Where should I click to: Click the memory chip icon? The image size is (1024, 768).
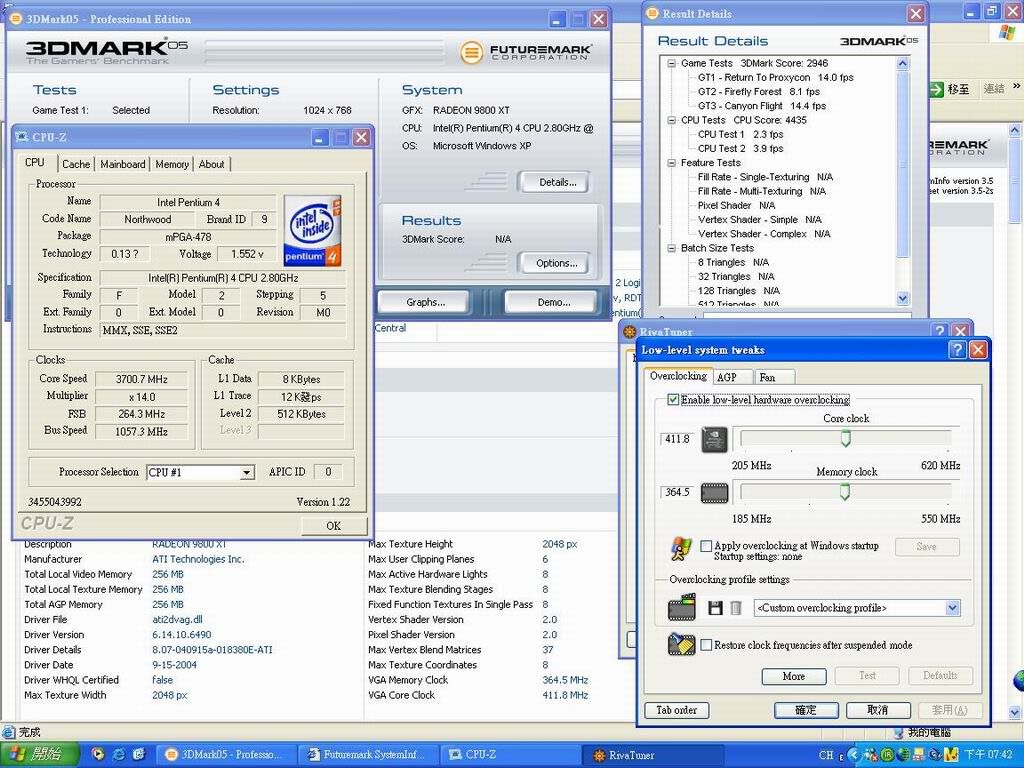714,492
